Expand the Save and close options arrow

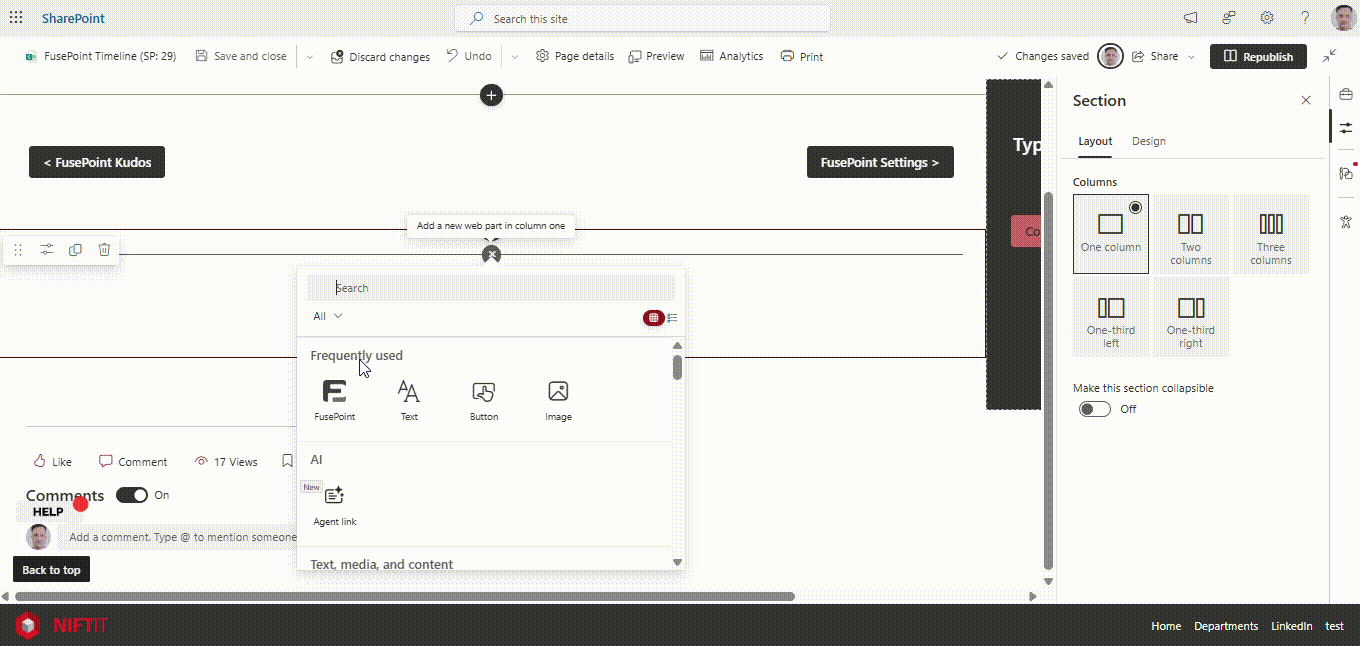pyautogui.click(x=310, y=57)
